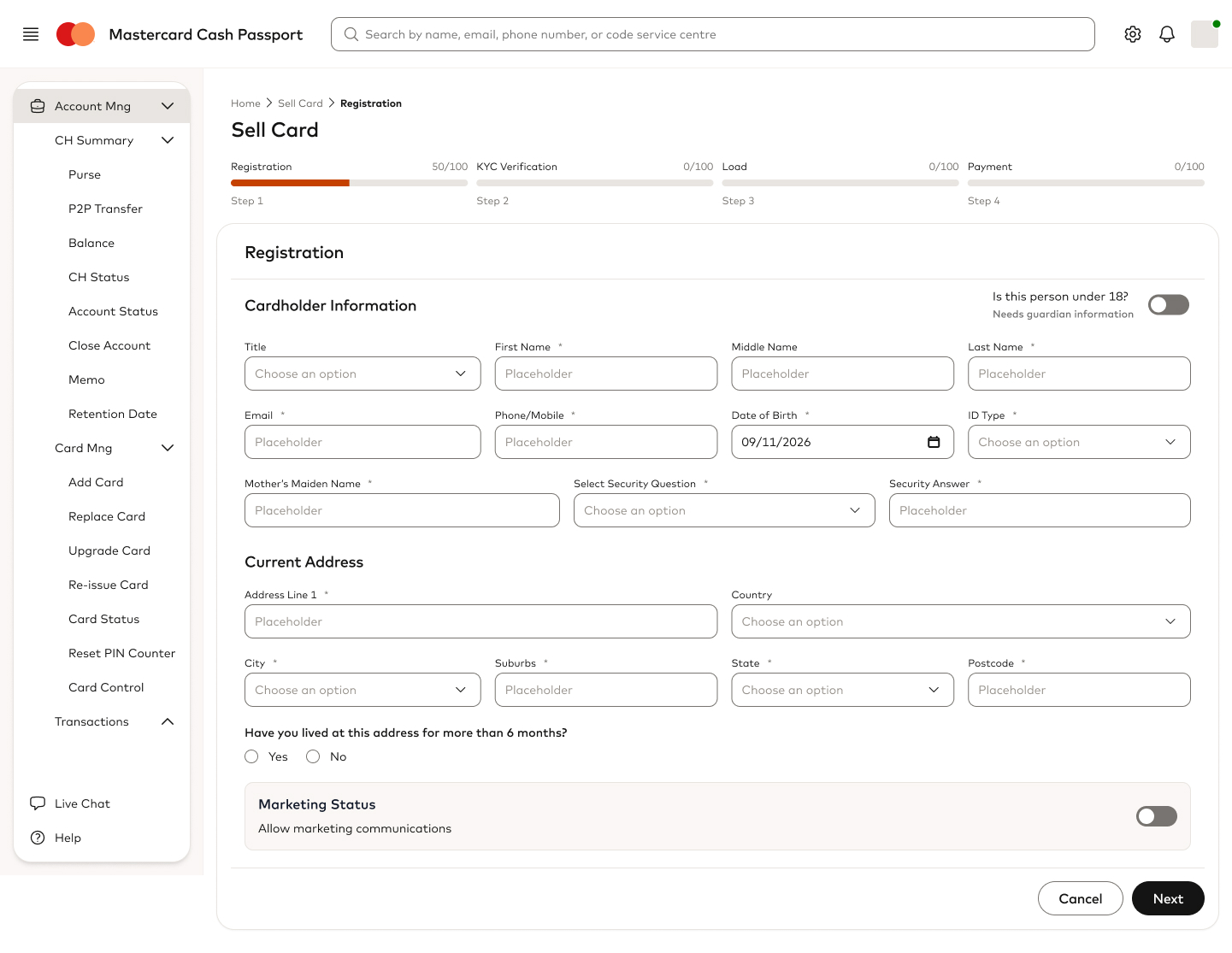
Task: Open the ID Type dropdown
Action: pos(1079,442)
